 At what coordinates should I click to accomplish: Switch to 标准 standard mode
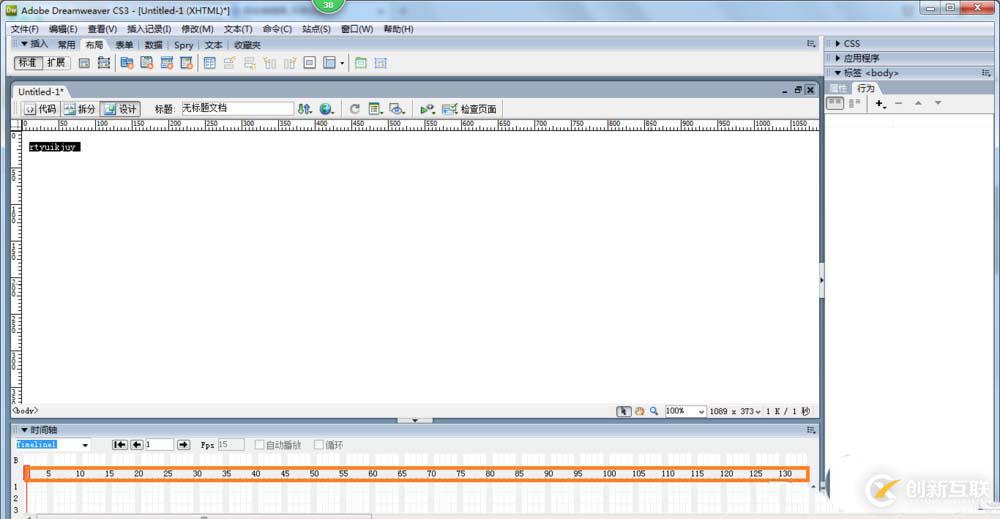28,62
